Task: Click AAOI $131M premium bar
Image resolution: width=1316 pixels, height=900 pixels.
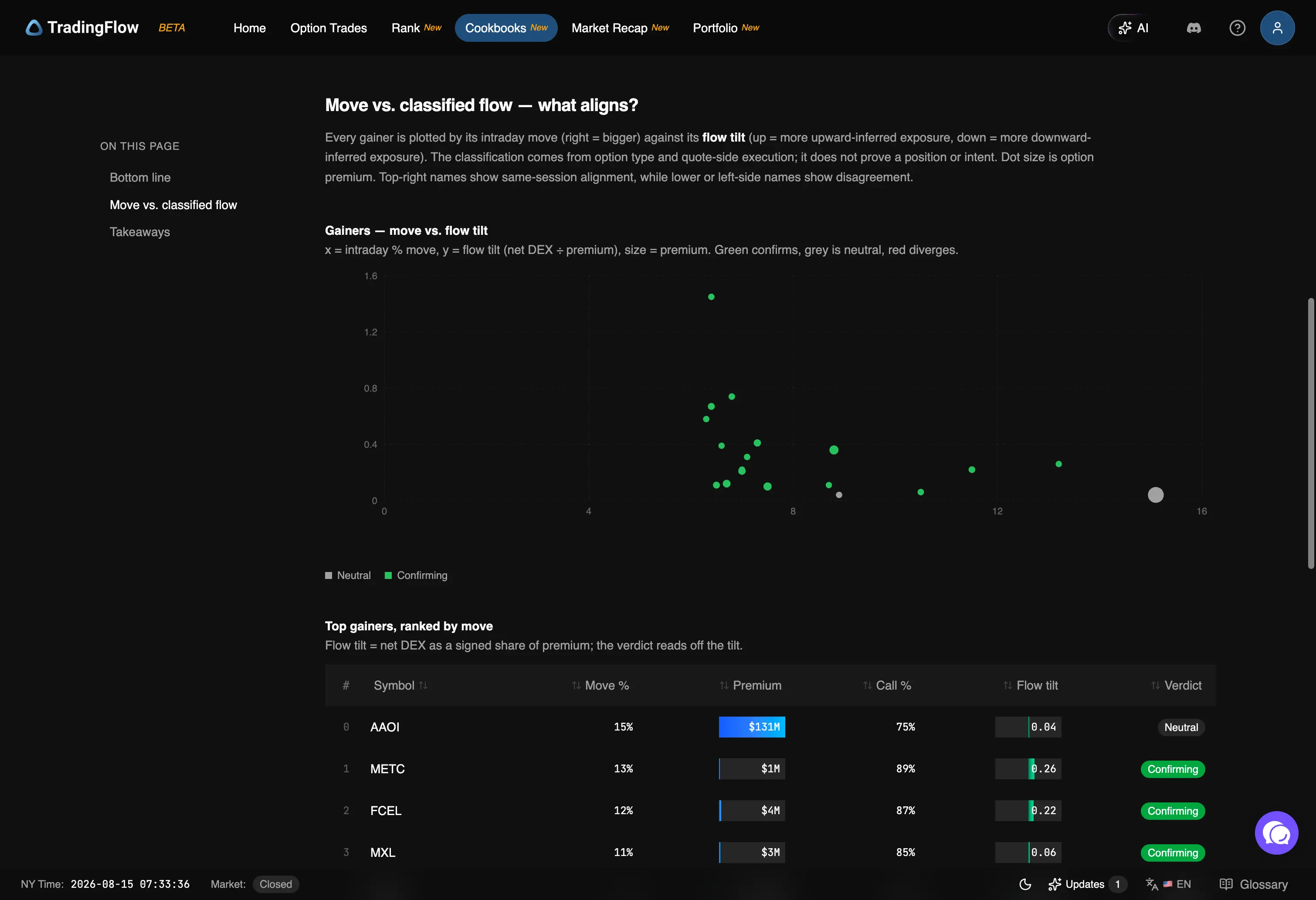Action: [x=752, y=727]
